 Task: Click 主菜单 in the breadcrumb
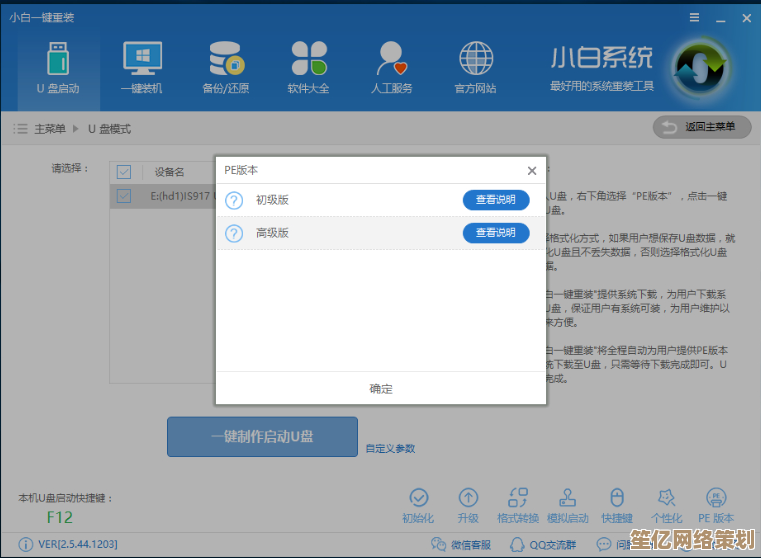pyautogui.click(x=49, y=129)
